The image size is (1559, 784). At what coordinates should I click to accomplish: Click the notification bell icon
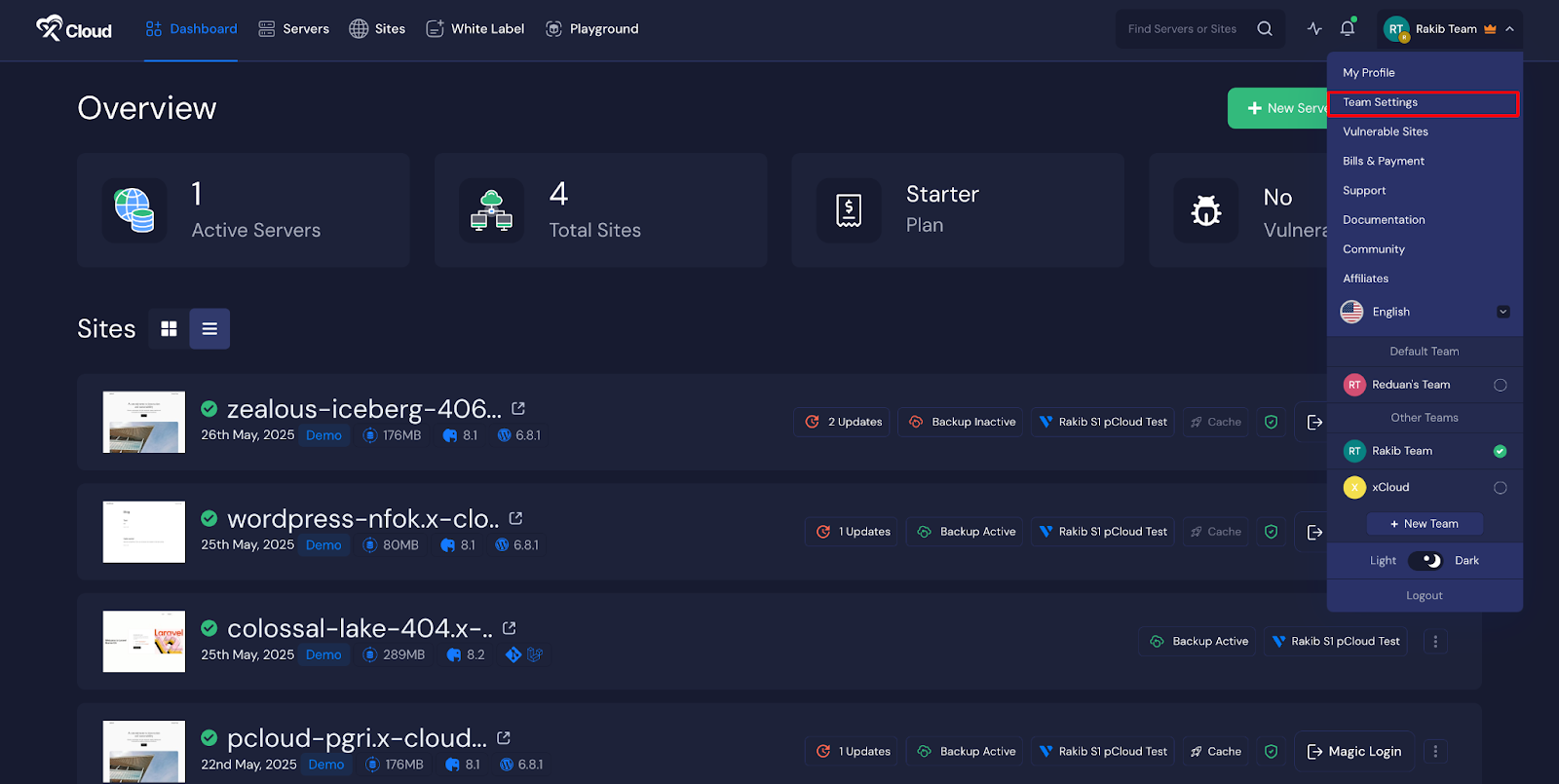coord(1348,28)
